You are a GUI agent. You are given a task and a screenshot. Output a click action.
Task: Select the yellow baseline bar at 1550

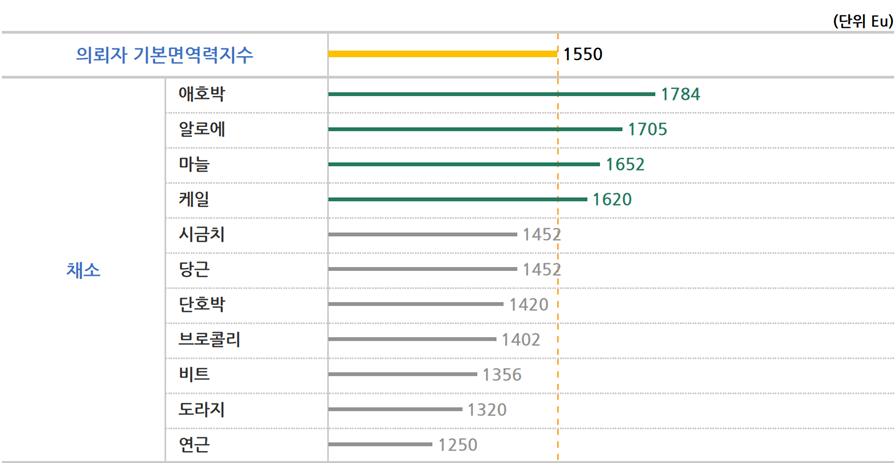442,54
